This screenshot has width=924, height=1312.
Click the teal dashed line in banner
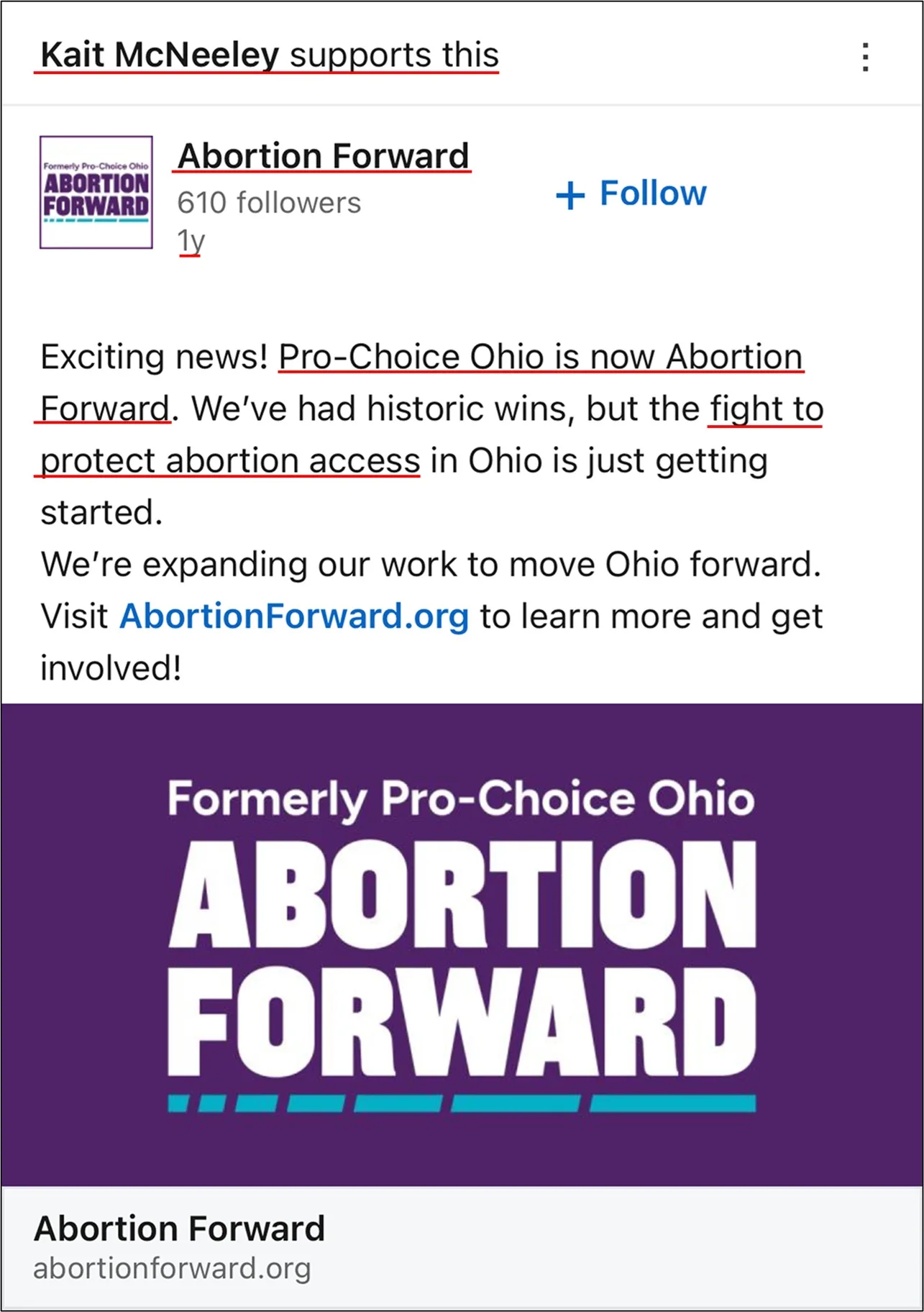click(462, 1103)
